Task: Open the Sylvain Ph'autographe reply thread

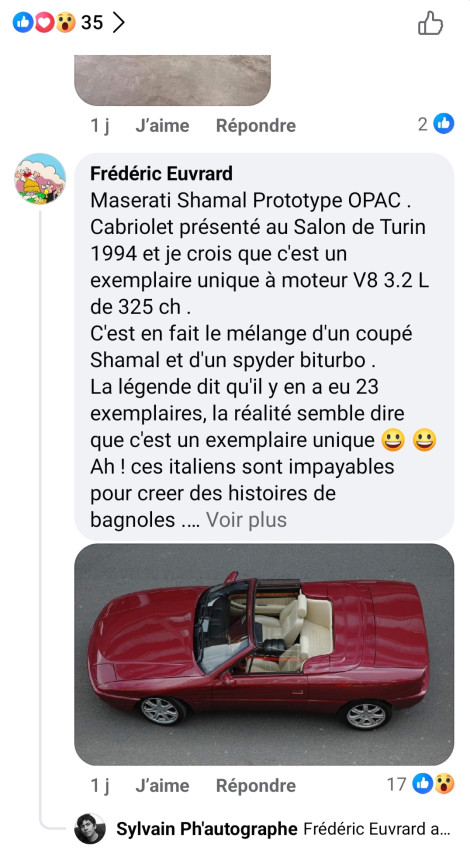Action: pyautogui.click(x=283, y=829)
